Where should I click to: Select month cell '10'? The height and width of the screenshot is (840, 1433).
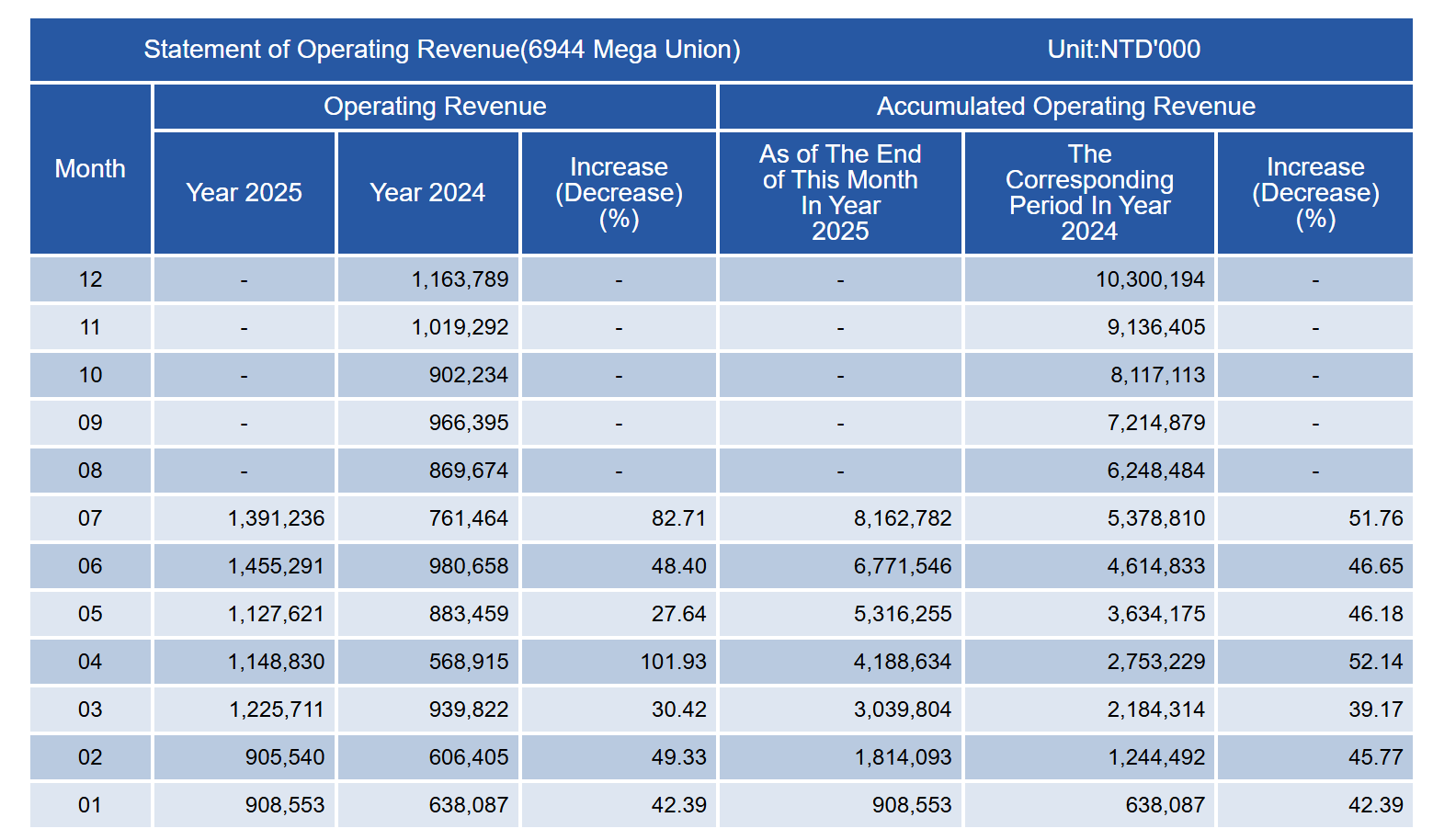pos(90,375)
